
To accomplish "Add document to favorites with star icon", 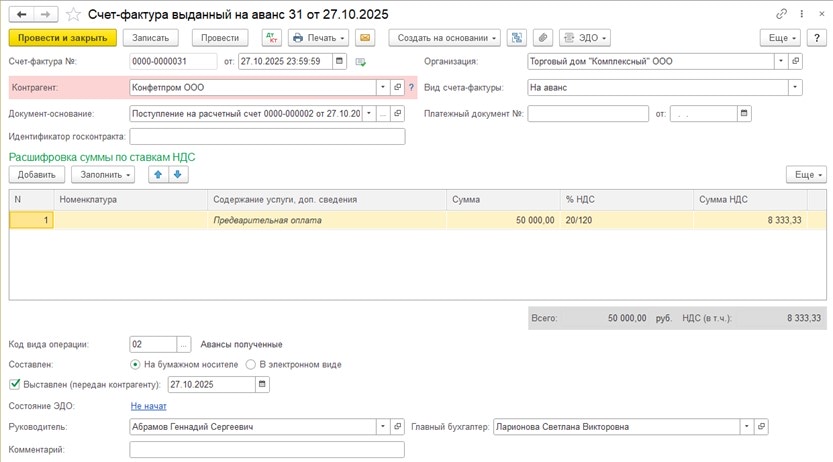I will point(72,15).
